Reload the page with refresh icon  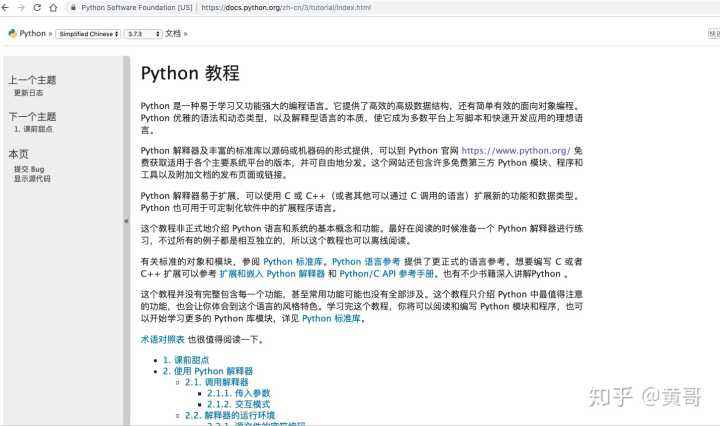pos(37,7)
